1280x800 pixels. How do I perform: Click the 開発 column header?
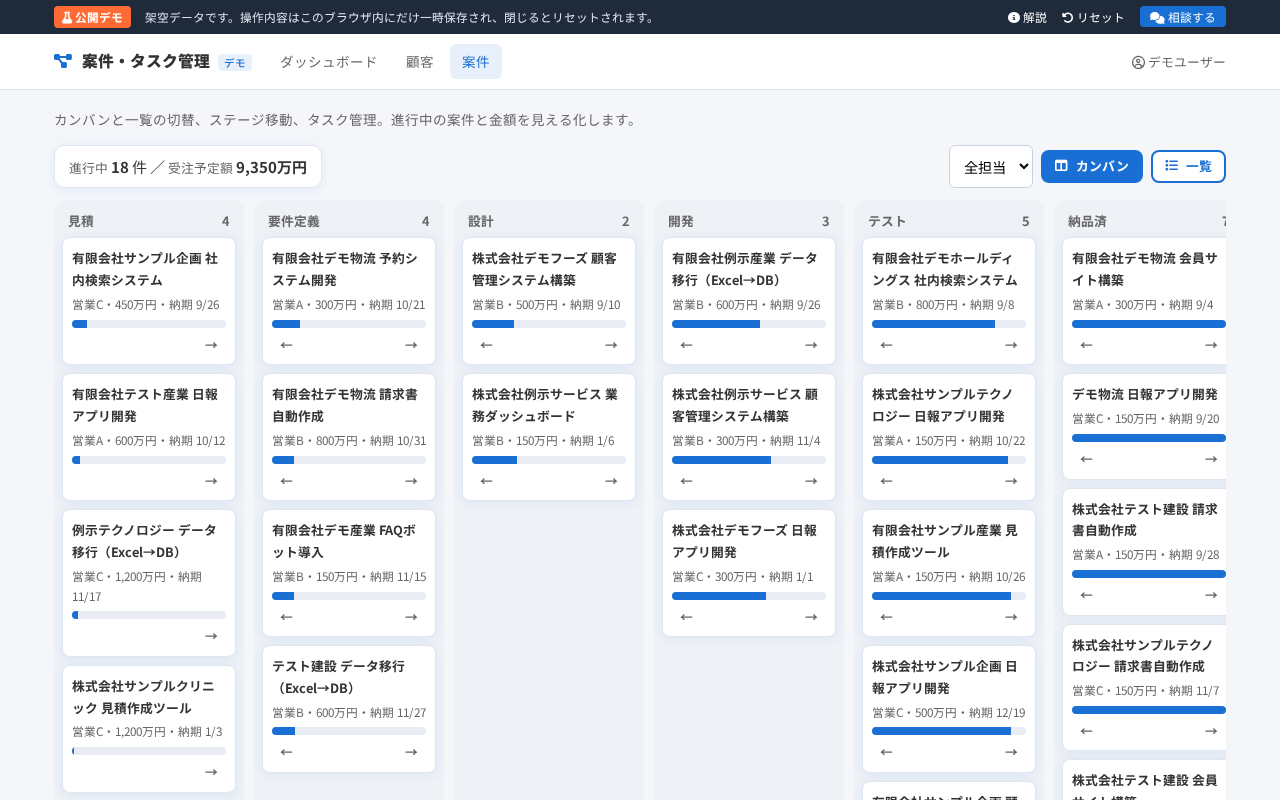point(749,221)
